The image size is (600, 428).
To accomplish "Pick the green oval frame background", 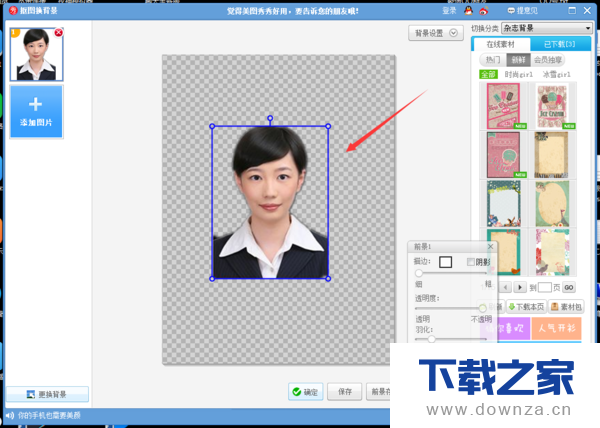I will coord(552,204).
